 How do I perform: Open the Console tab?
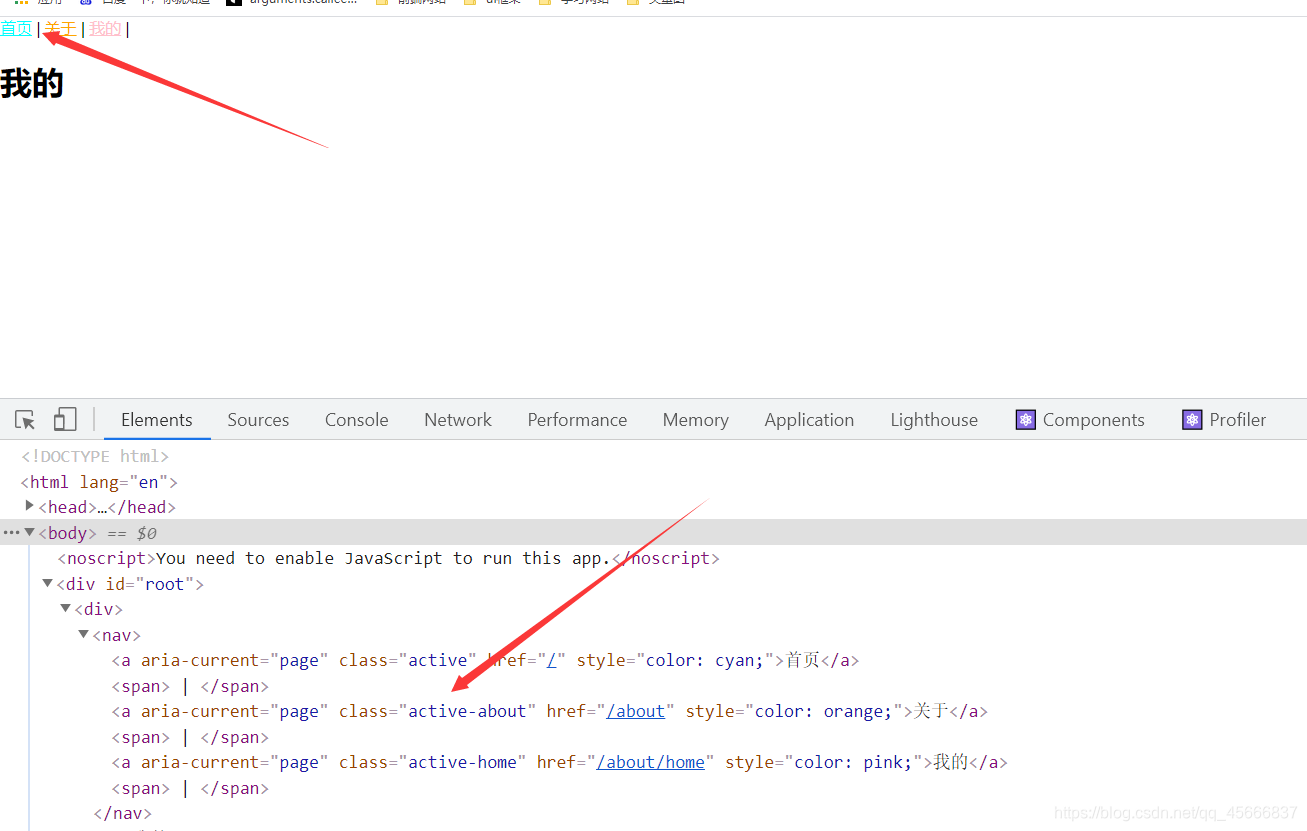[356, 420]
